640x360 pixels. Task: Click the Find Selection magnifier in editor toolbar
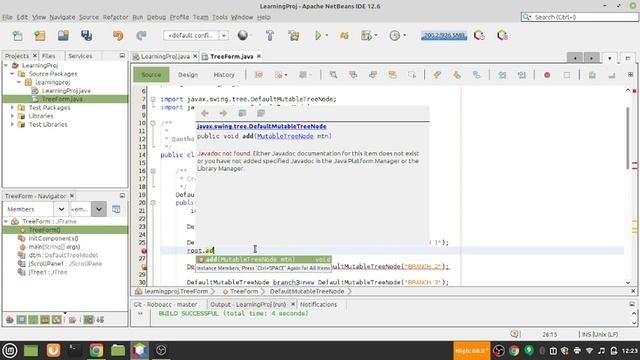point(333,75)
